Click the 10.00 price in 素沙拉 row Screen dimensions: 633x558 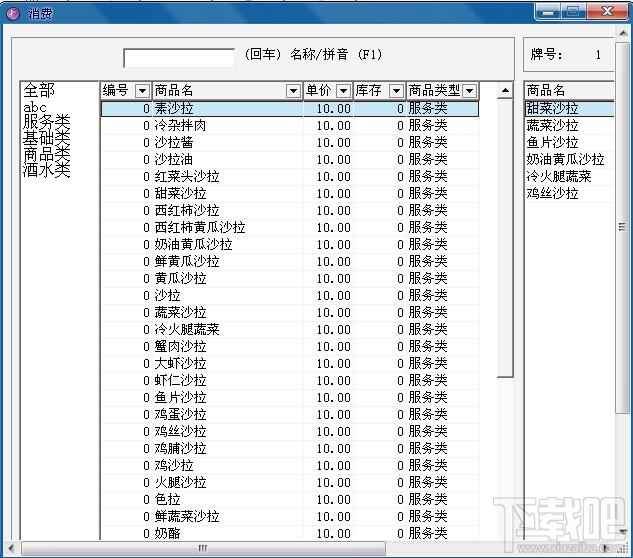coord(333,109)
